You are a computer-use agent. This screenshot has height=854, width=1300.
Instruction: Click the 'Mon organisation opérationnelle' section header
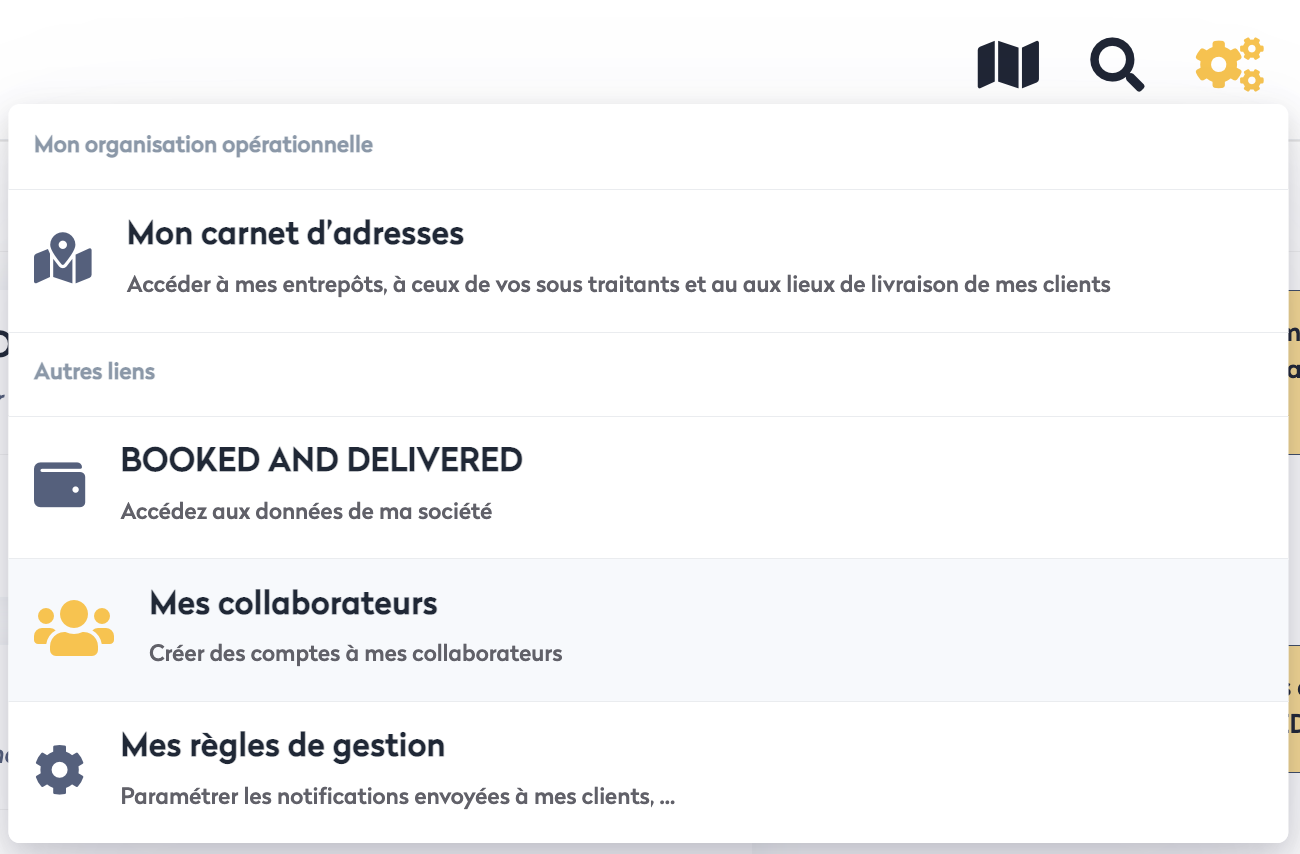click(203, 145)
